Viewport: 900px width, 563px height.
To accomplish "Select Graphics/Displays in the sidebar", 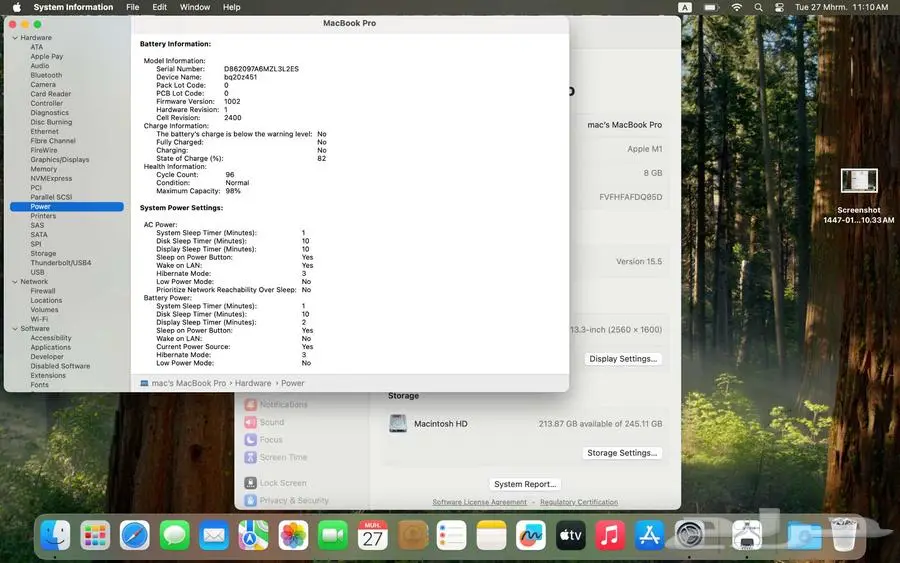I will pos(60,160).
